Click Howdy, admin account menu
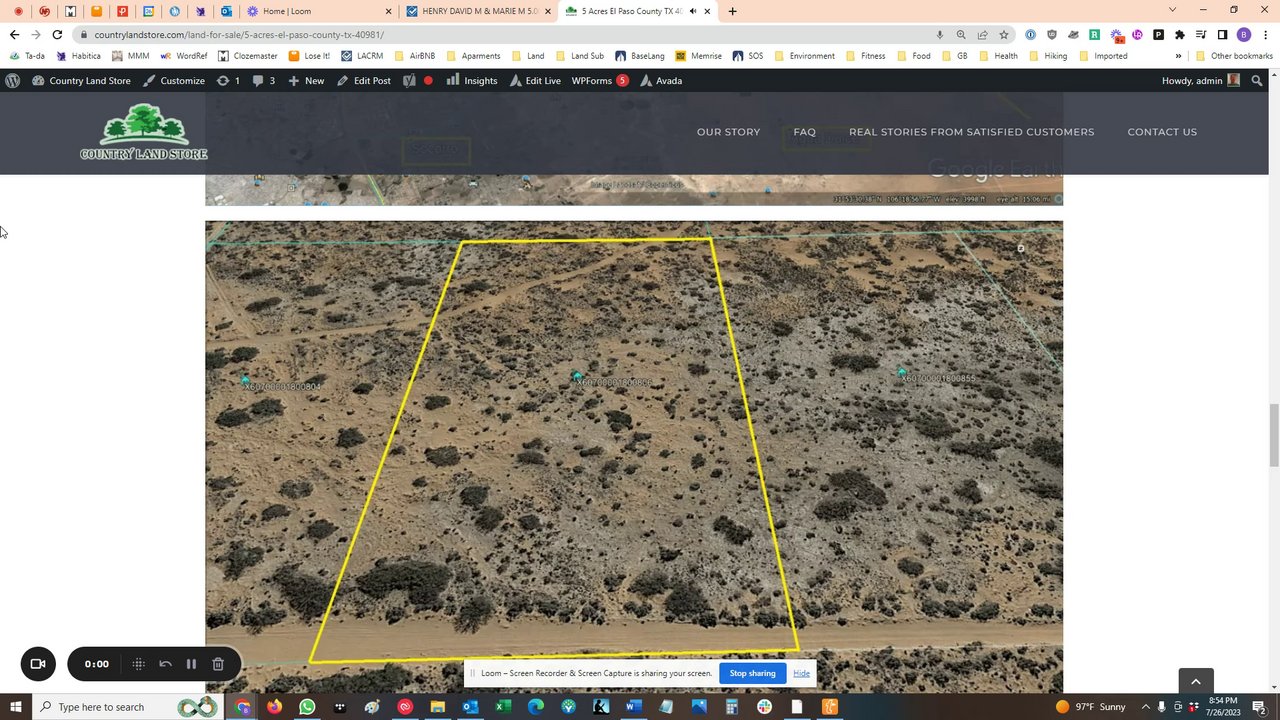This screenshot has width=1280, height=720. tap(1201, 81)
